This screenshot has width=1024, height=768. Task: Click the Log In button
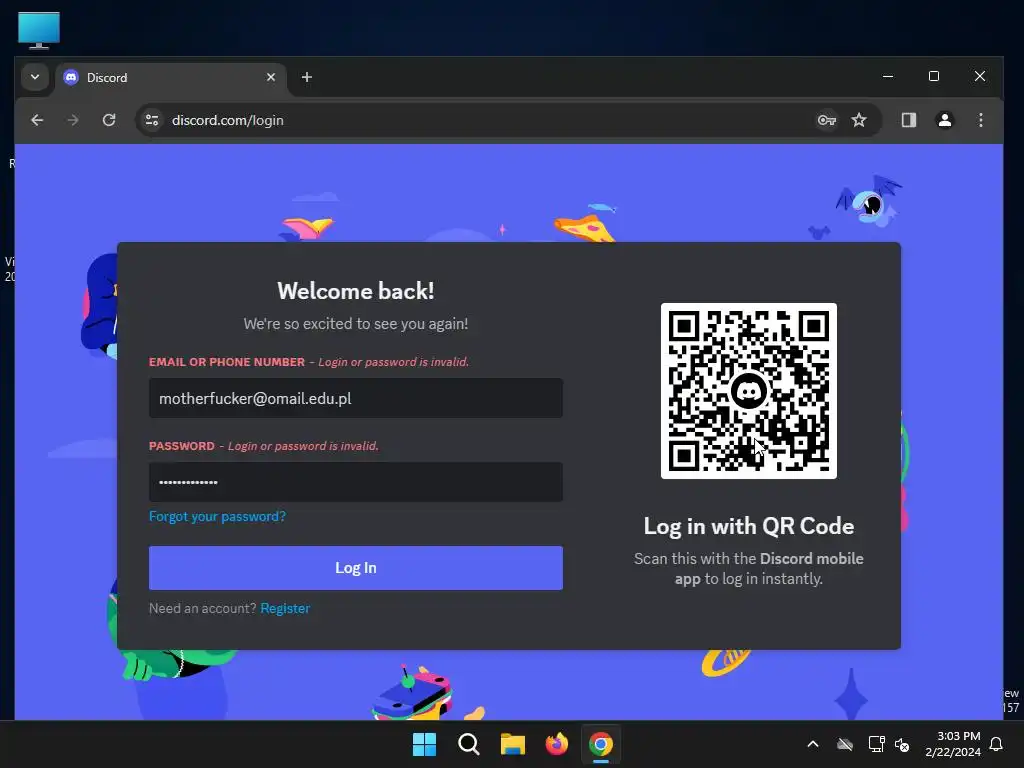click(355, 568)
